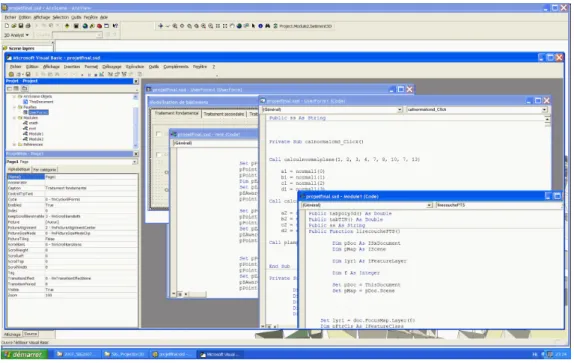Click View Object icon in Project panel
Screen dimensions: 574x363
pos(16,89)
